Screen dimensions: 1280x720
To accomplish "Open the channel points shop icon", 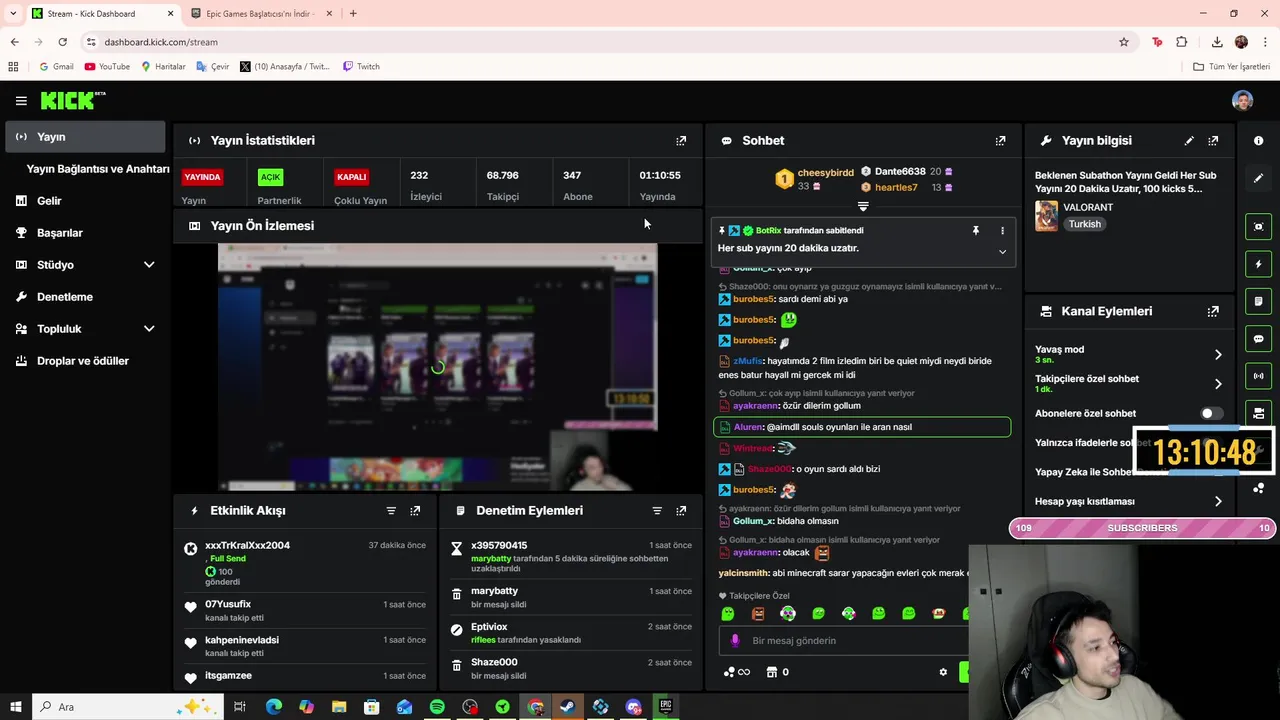I will point(772,672).
